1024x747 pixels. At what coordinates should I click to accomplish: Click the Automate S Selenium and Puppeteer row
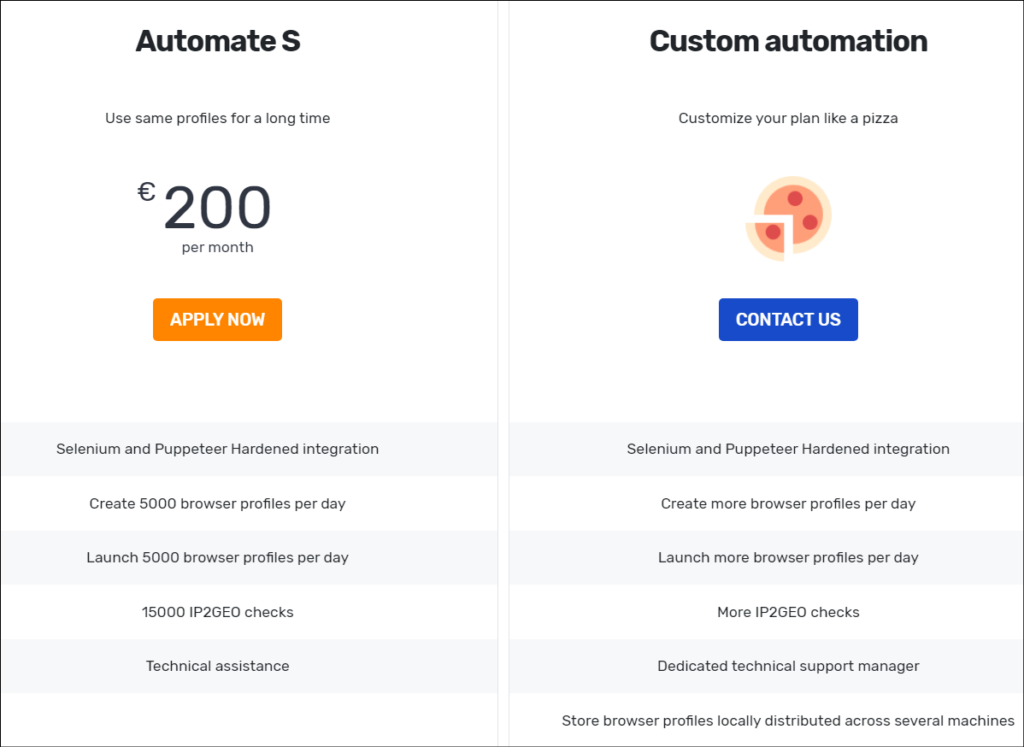pos(249,449)
